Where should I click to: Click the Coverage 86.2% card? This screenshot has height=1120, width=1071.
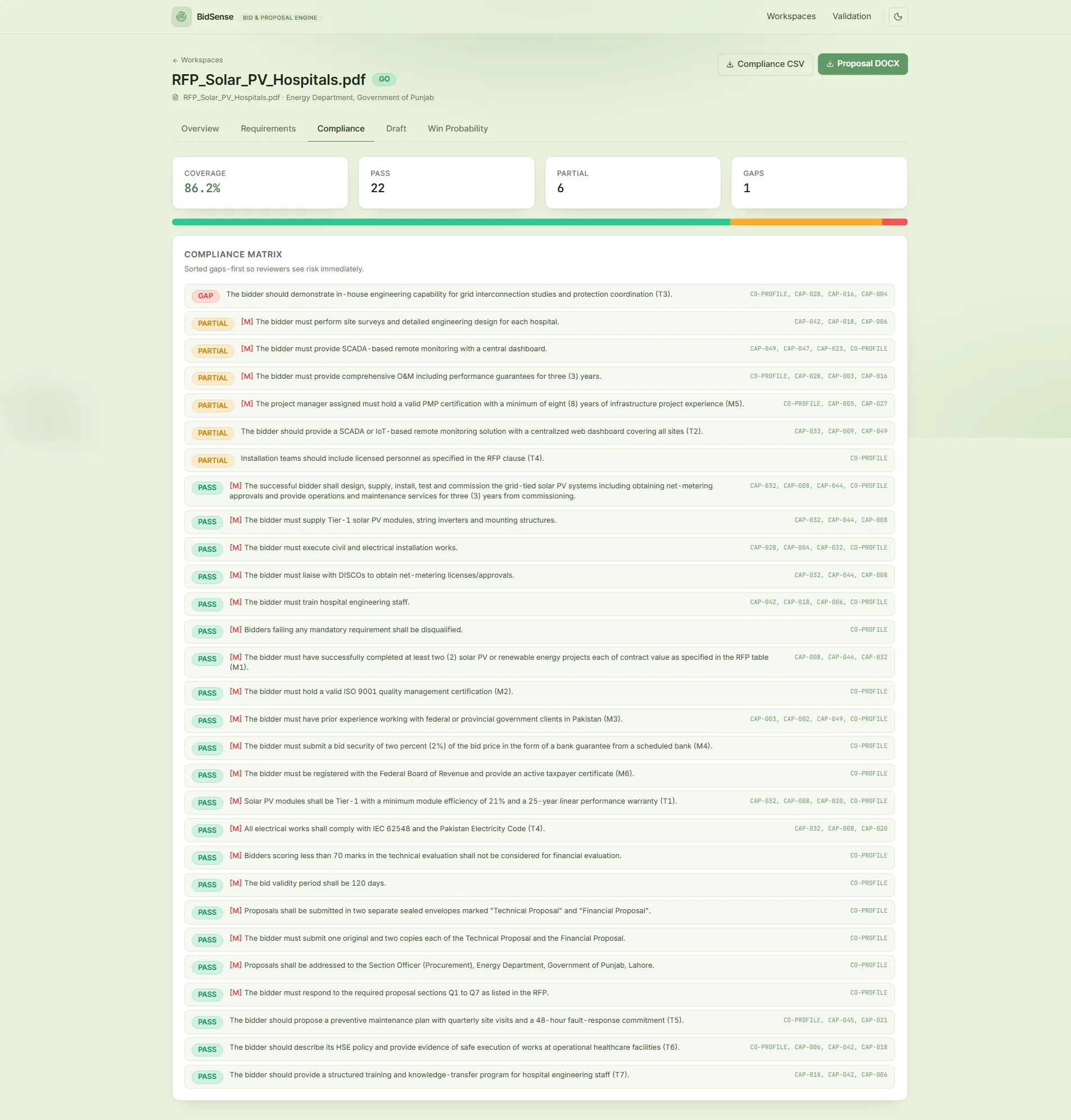260,183
